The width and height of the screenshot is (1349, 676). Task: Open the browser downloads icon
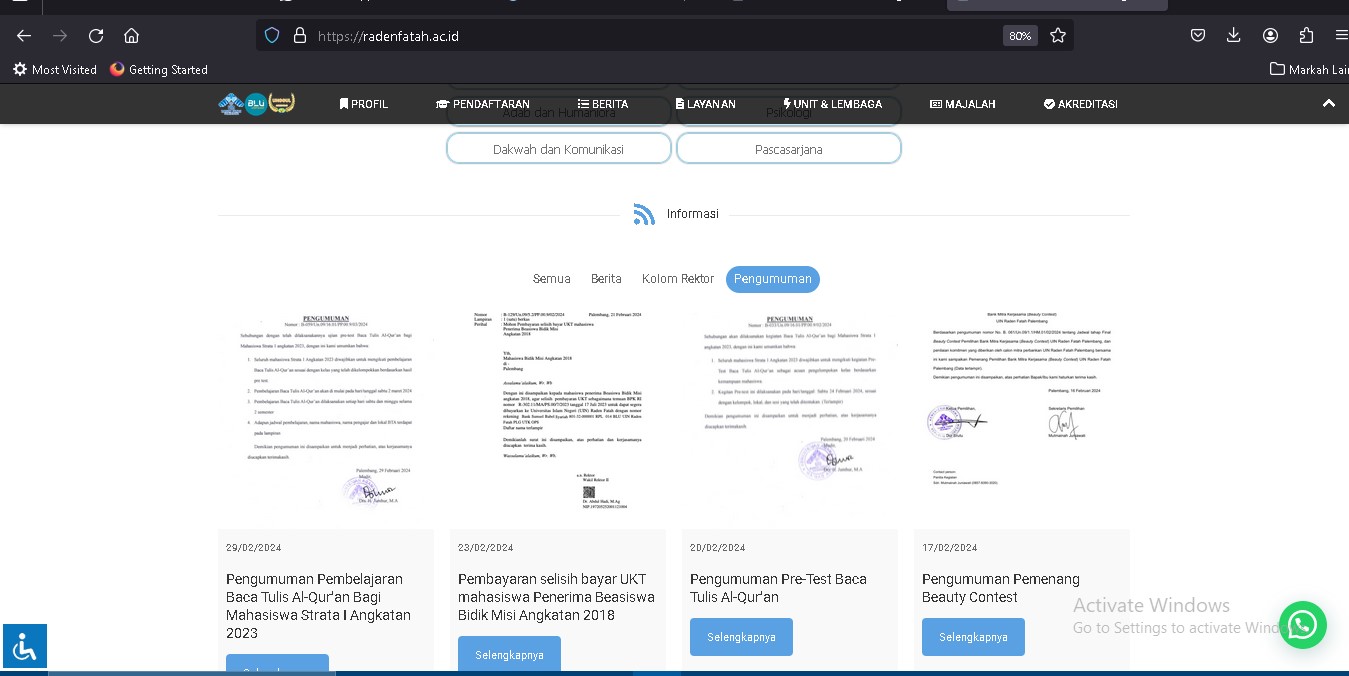[1234, 36]
